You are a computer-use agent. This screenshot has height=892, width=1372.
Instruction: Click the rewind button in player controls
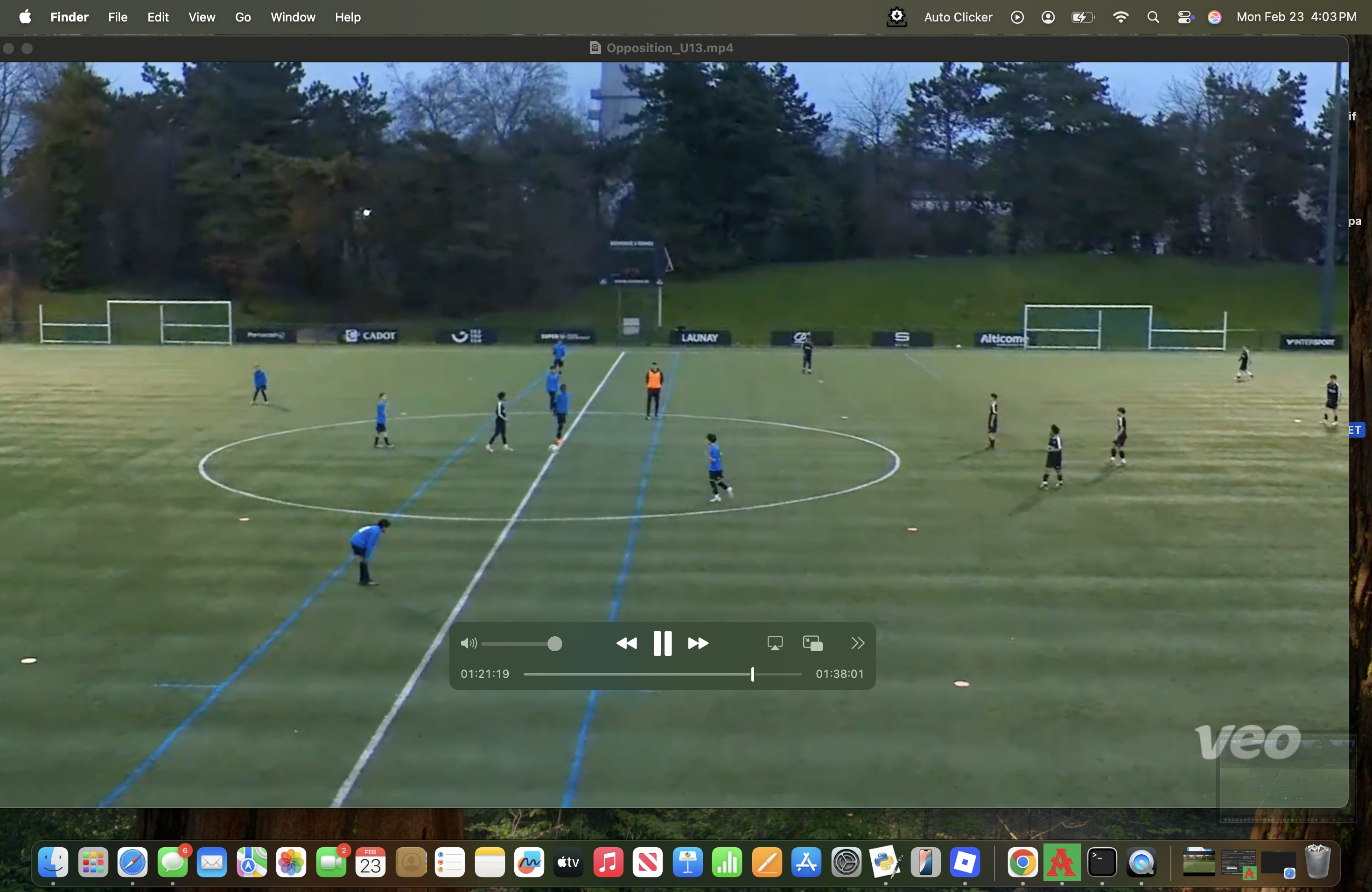(626, 643)
